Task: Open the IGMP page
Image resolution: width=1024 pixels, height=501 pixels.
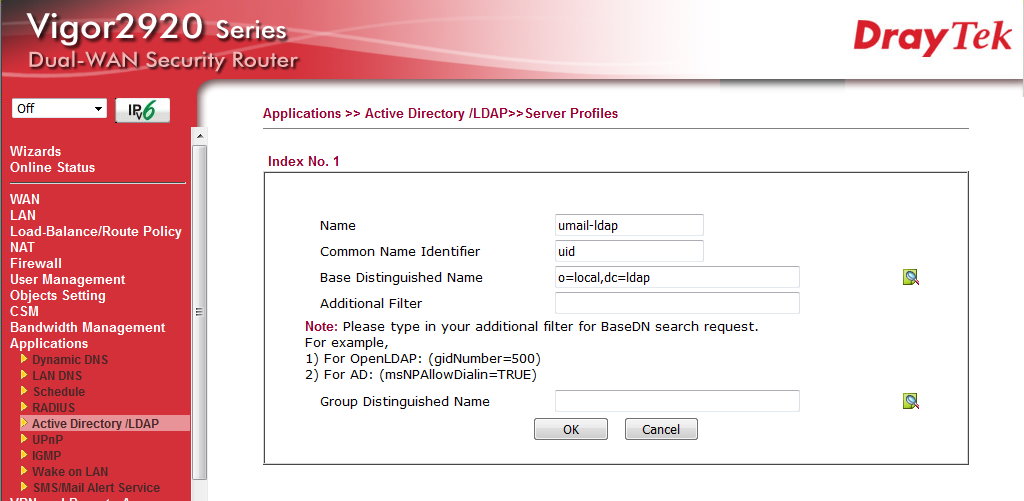Action: coord(46,455)
